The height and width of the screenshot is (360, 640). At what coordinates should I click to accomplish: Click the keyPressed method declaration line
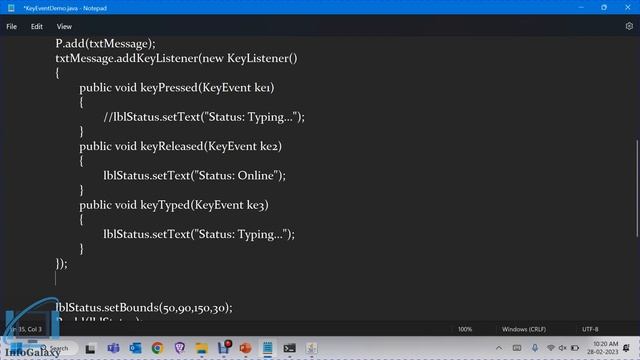pyautogui.click(x=177, y=88)
